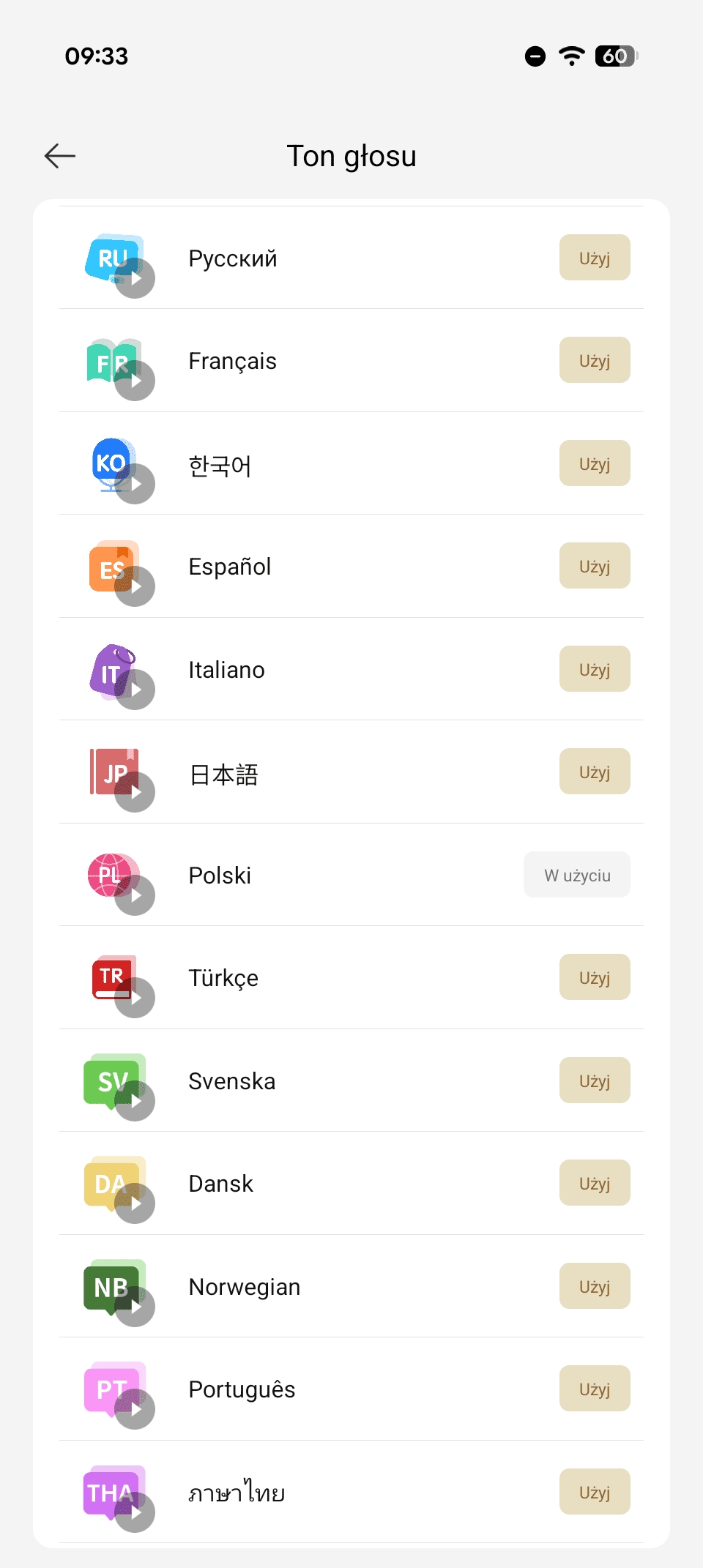
Task: Tap the Wi-Fi status bar icon
Action: pos(571,56)
